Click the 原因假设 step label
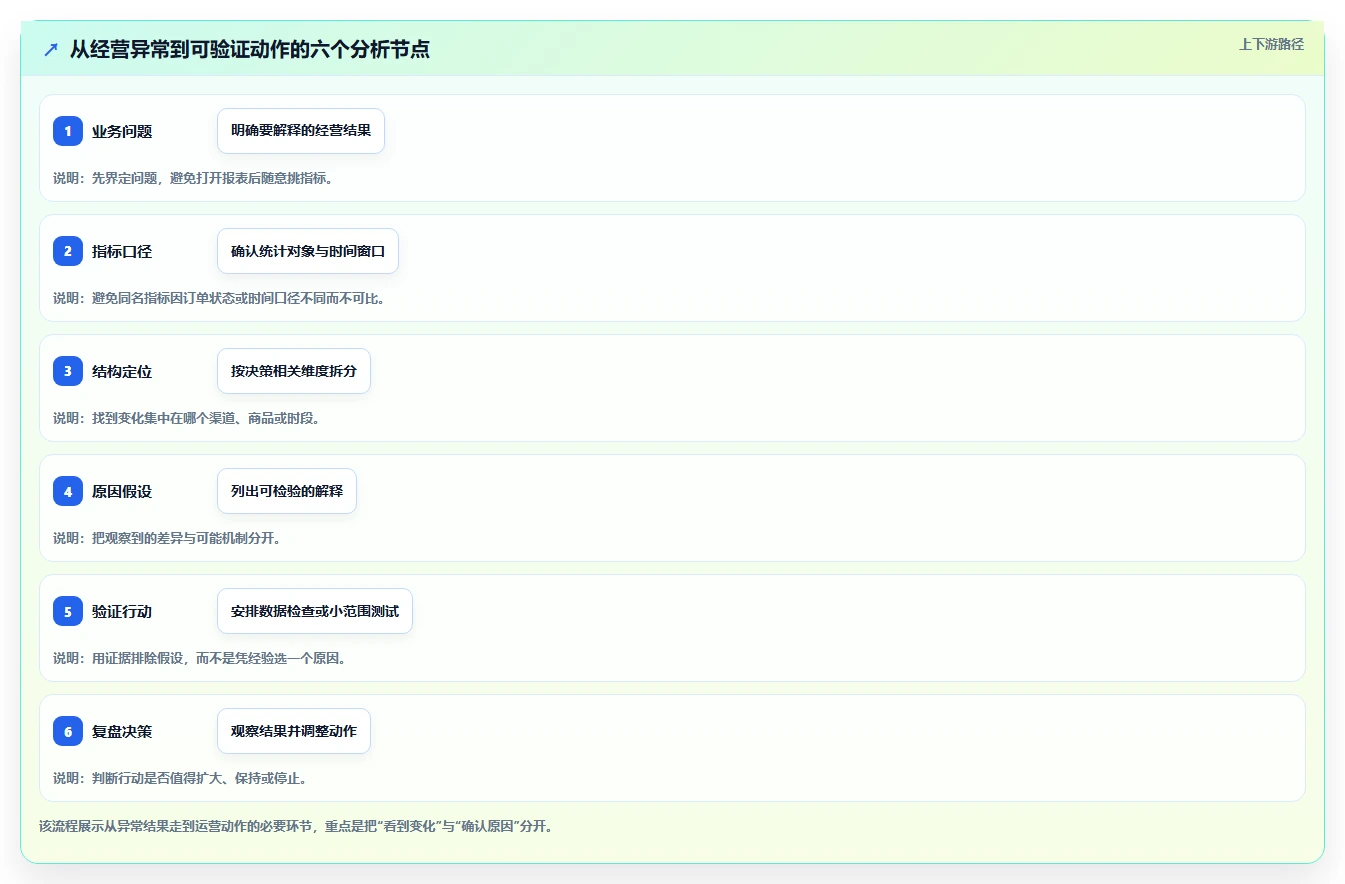The image size is (1345, 884). pos(122,491)
